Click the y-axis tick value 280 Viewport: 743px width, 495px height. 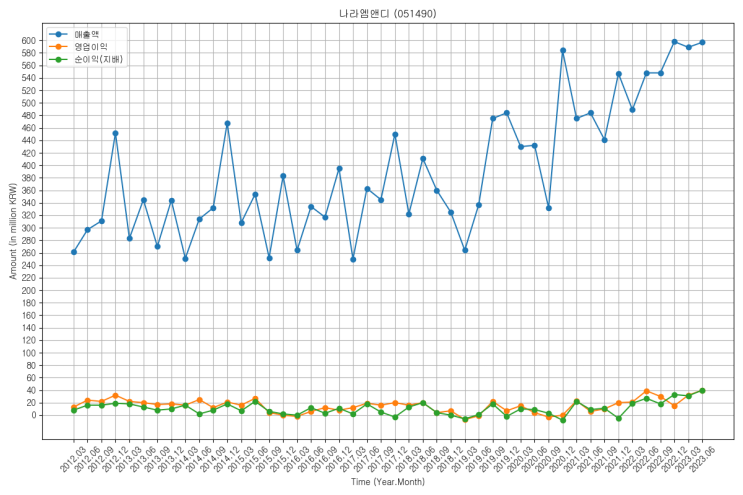click(28, 241)
